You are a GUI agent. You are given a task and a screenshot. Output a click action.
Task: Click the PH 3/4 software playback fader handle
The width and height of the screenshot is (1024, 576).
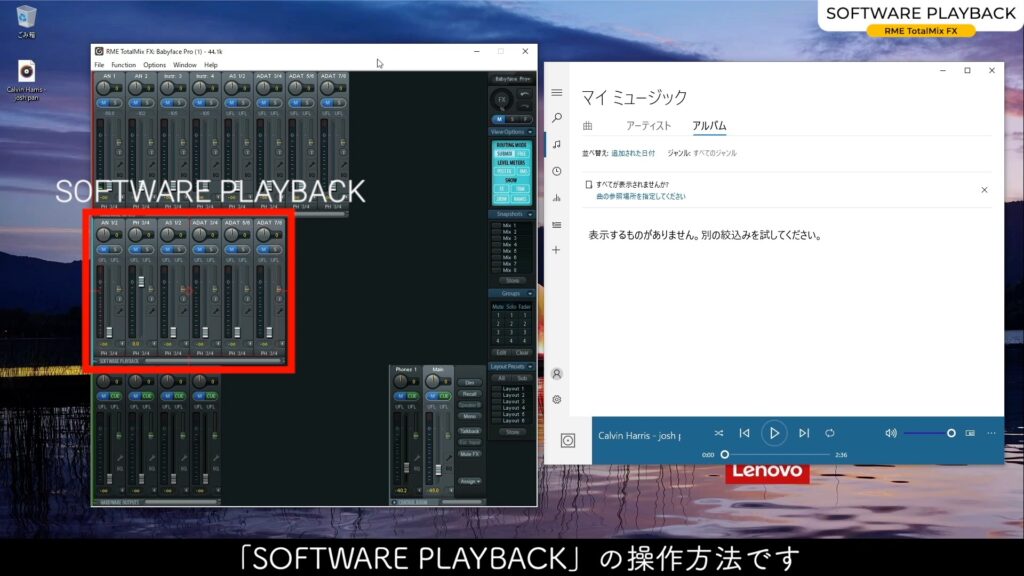point(141,281)
